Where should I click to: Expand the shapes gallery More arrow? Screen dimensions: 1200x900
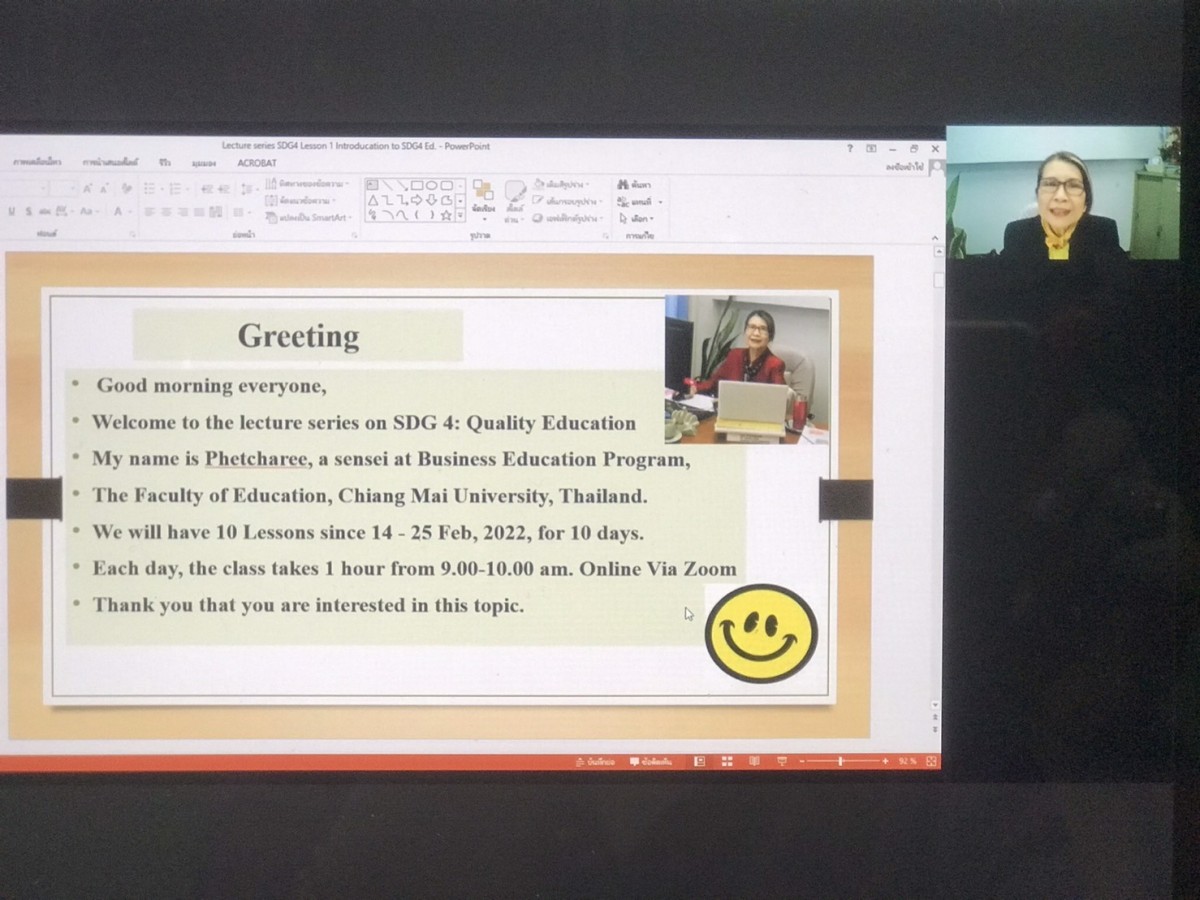click(460, 215)
